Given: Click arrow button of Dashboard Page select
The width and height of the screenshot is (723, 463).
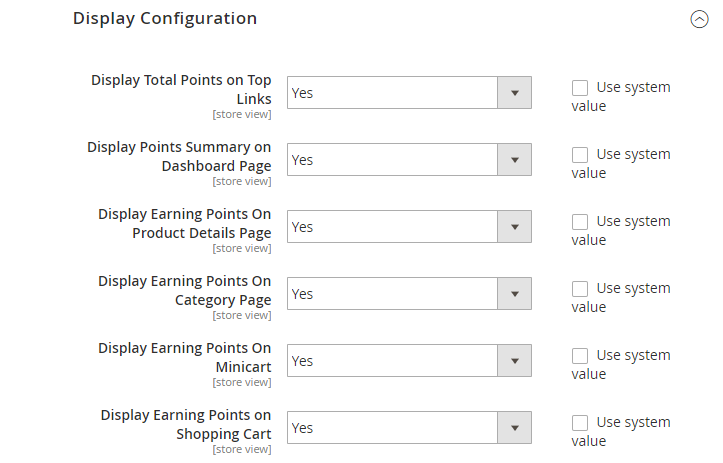Looking at the screenshot, I should pyautogui.click(x=515, y=160).
